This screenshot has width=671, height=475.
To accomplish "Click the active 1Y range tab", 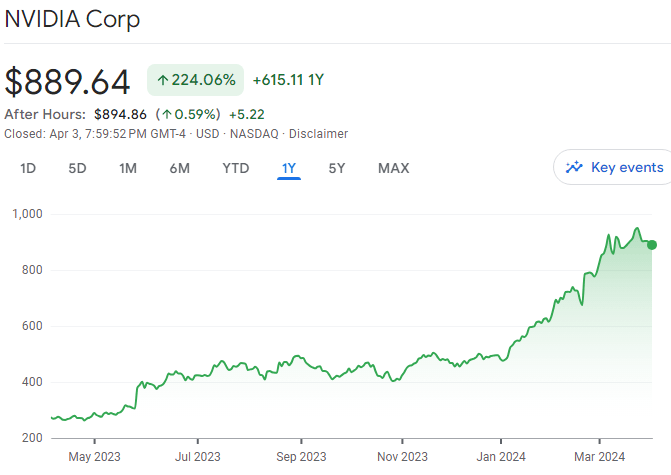I will (289, 168).
